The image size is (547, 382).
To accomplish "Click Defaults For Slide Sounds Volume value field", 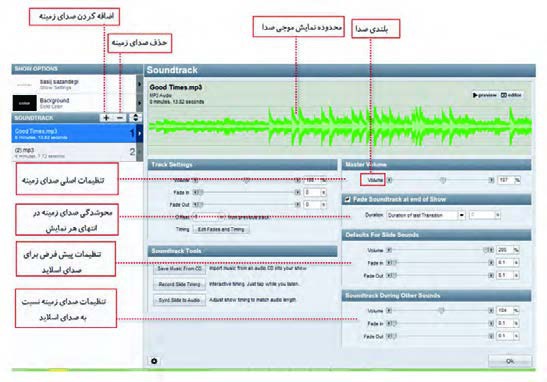I will pyautogui.click(x=504, y=250).
